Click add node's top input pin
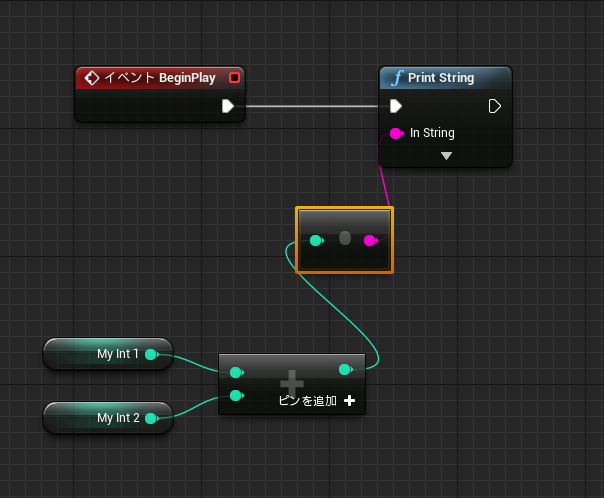 [237, 372]
